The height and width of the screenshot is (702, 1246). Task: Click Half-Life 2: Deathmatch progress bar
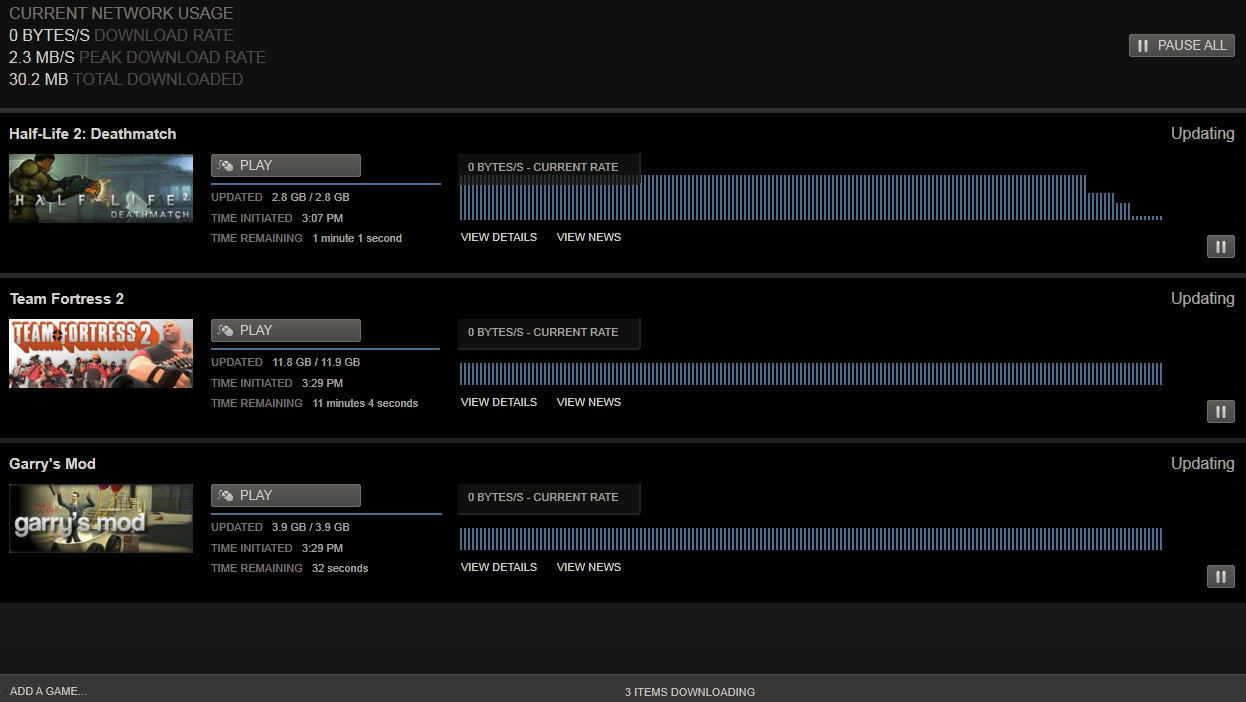(326, 184)
